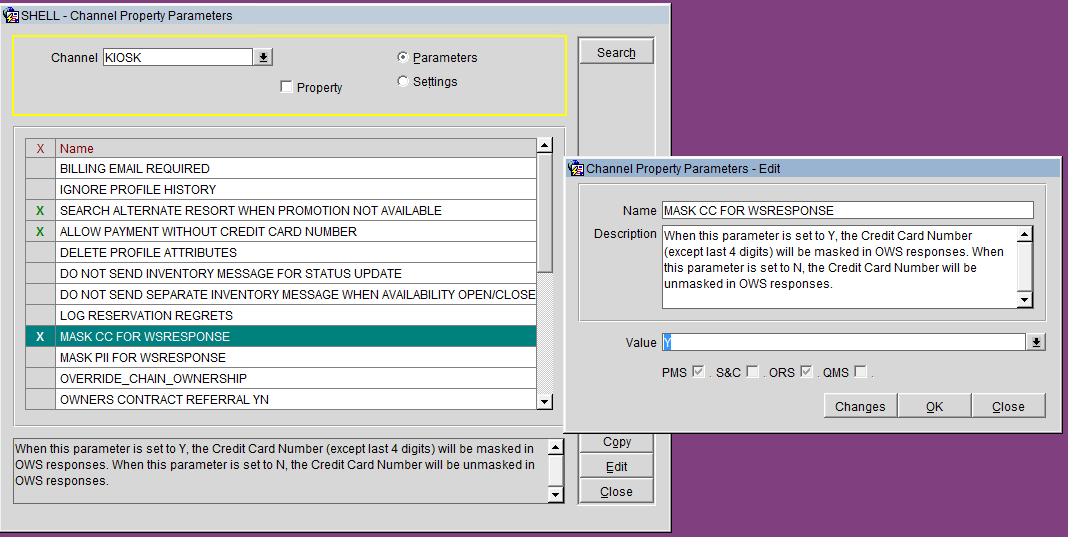Select the Settings radio button

[x=402, y=82]
